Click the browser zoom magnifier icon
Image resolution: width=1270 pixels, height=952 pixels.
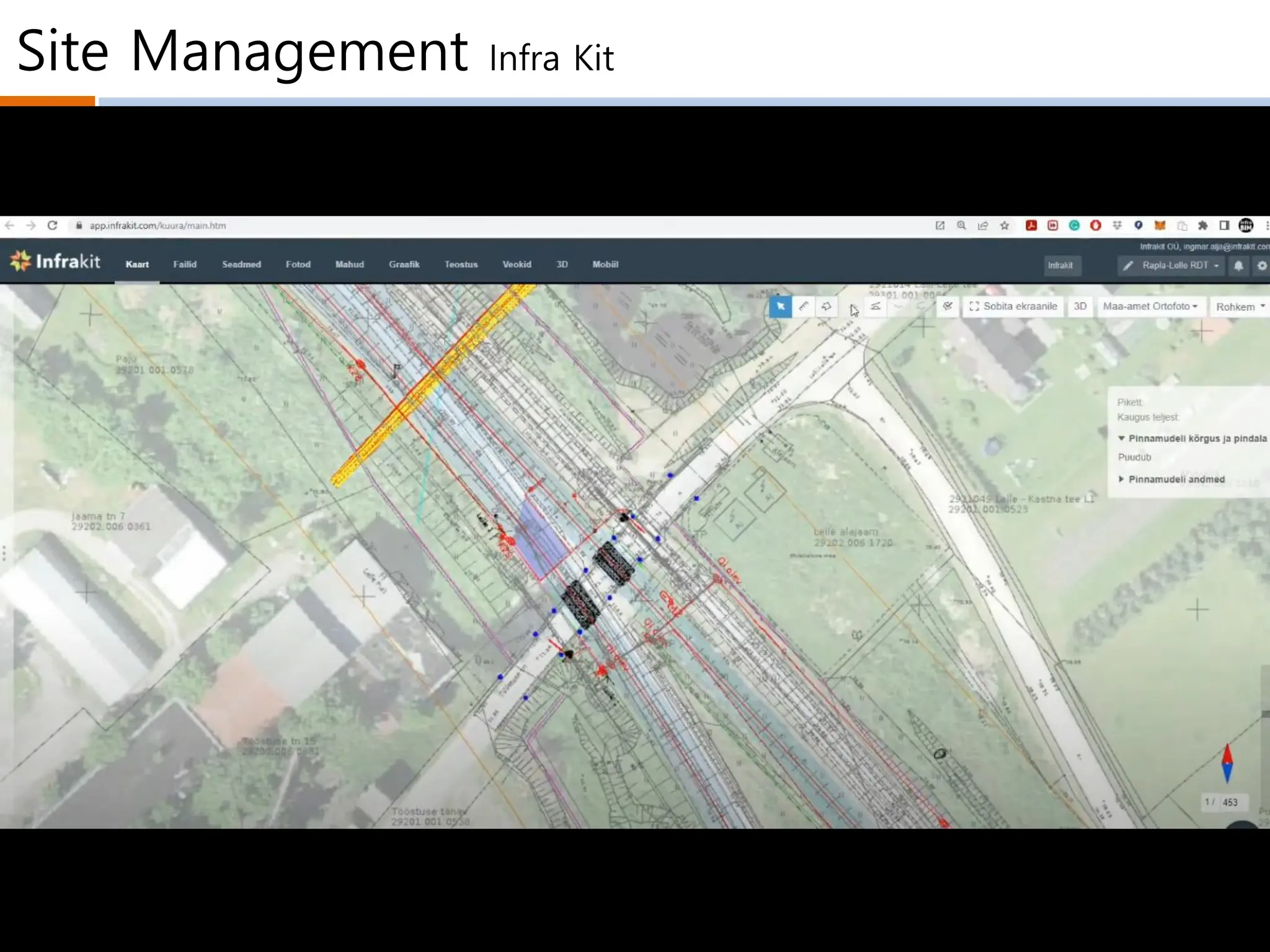pos(961,226)
